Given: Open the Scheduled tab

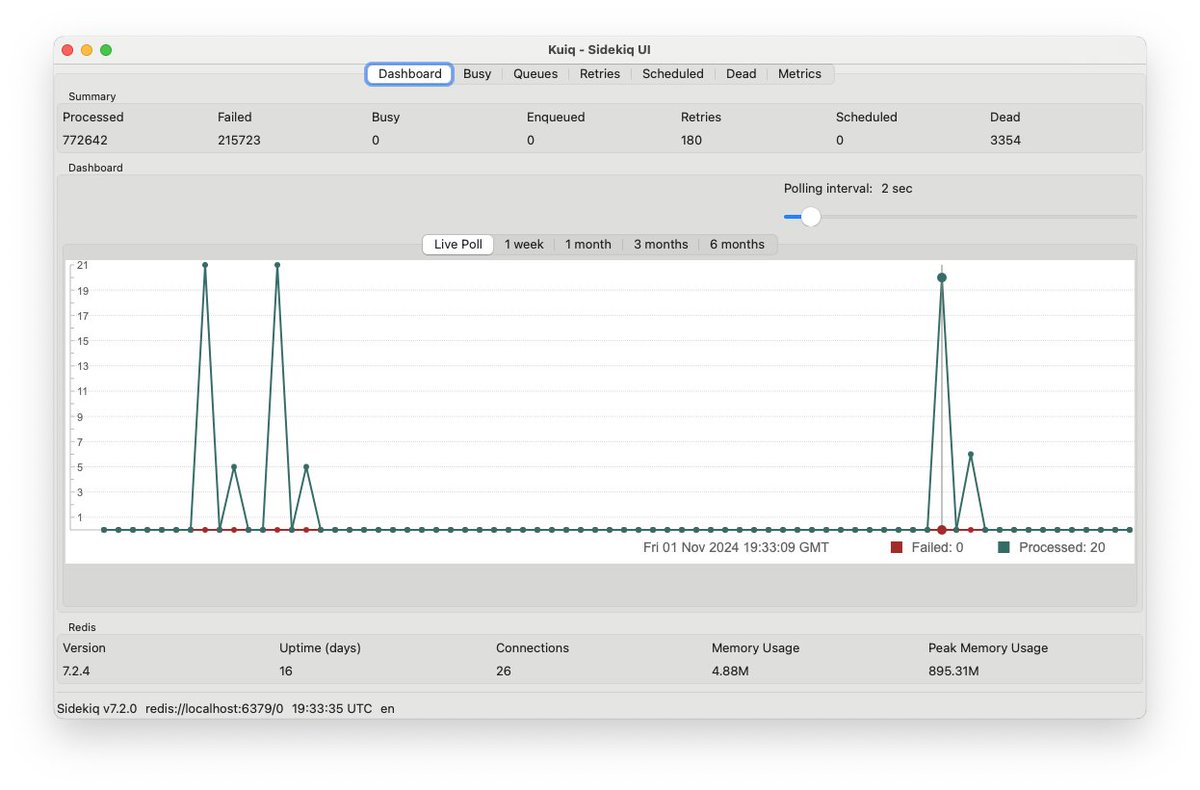Looking at the screenshot, I should point(673,74).
